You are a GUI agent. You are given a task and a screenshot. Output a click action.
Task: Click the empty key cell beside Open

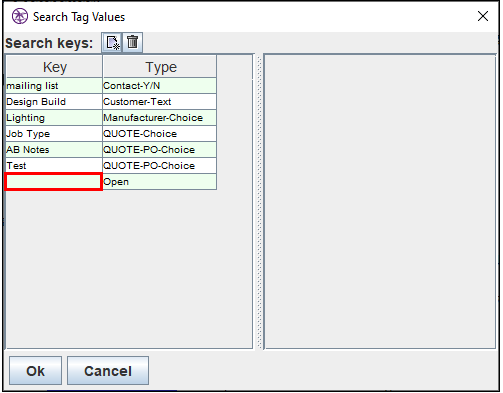click(x=54, y=182)
